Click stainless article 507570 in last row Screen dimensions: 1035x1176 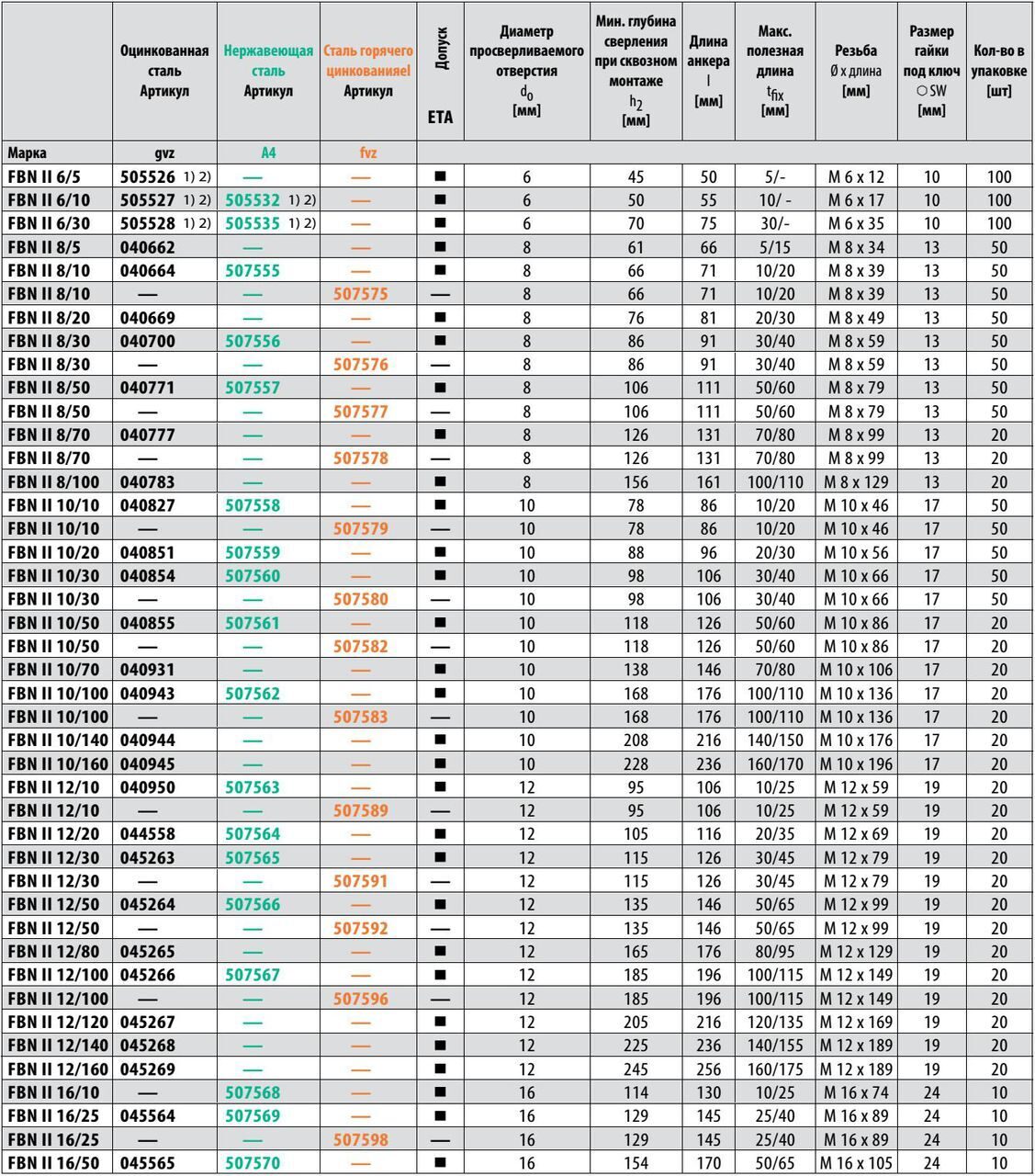tap(253, 1163)
